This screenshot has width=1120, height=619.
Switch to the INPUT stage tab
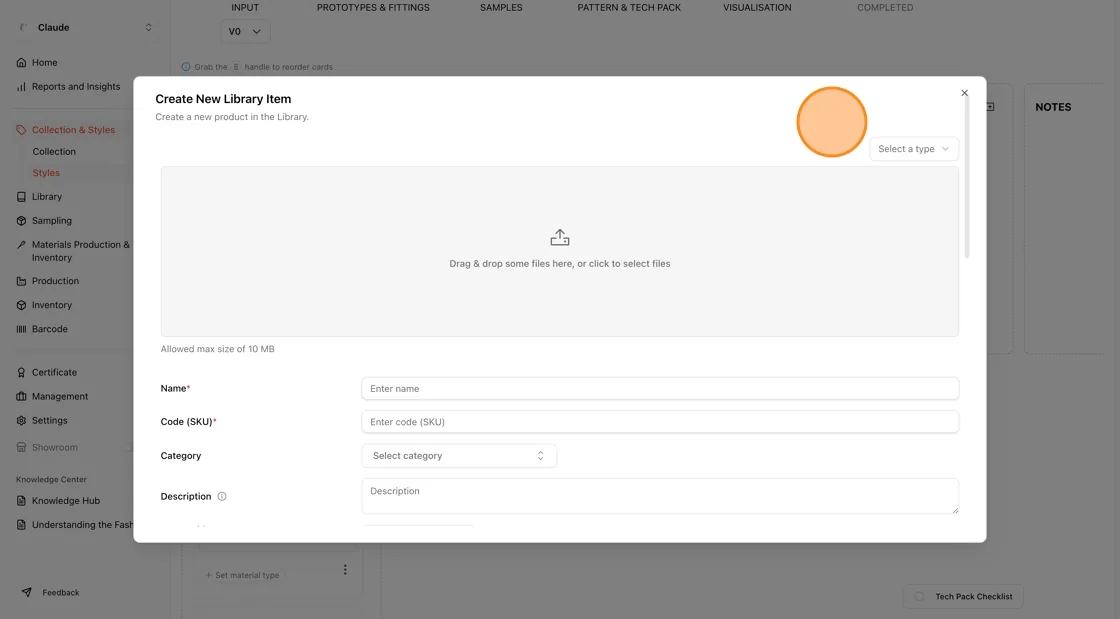click(245, 7)
